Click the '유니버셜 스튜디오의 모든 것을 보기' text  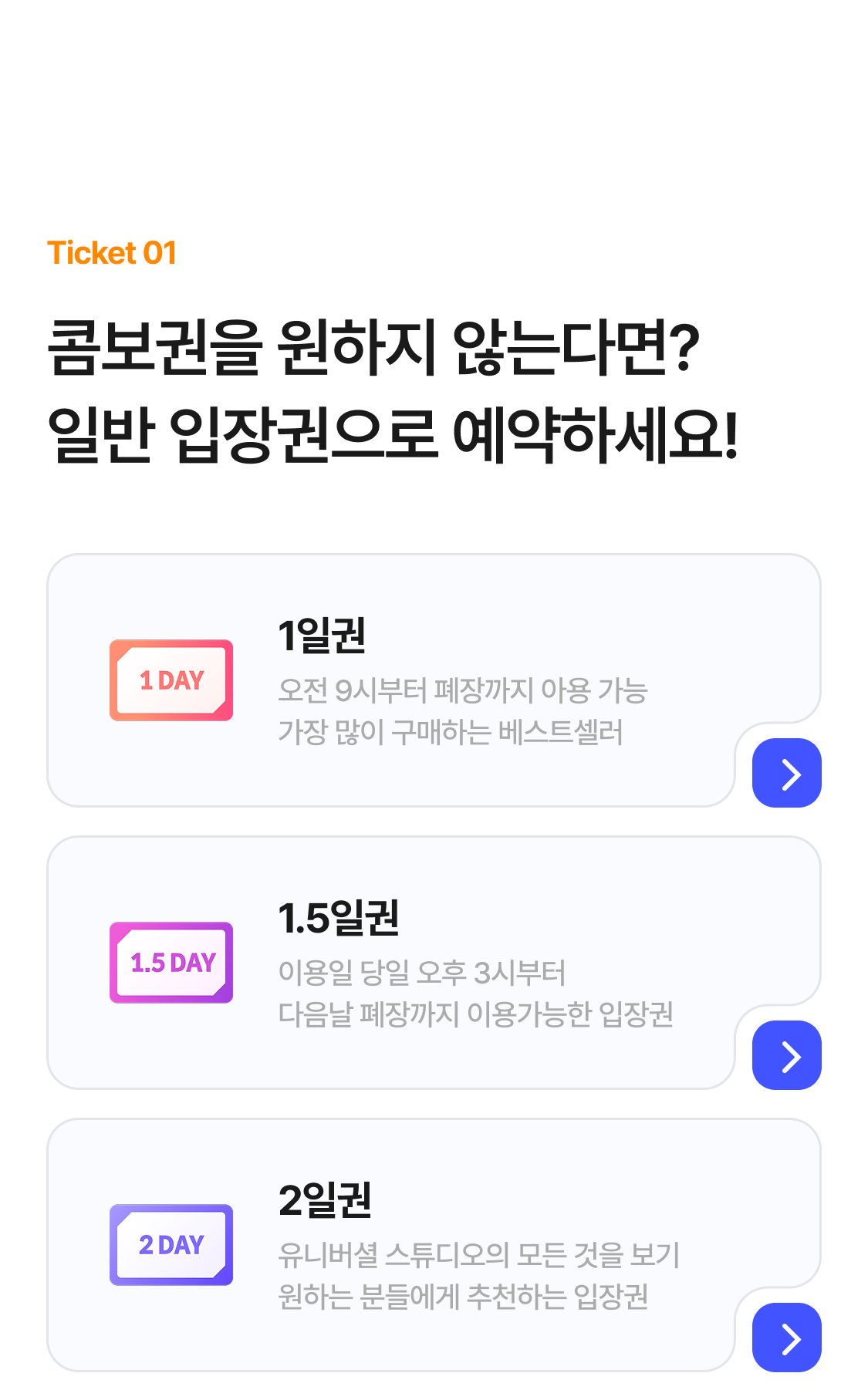478,1255
